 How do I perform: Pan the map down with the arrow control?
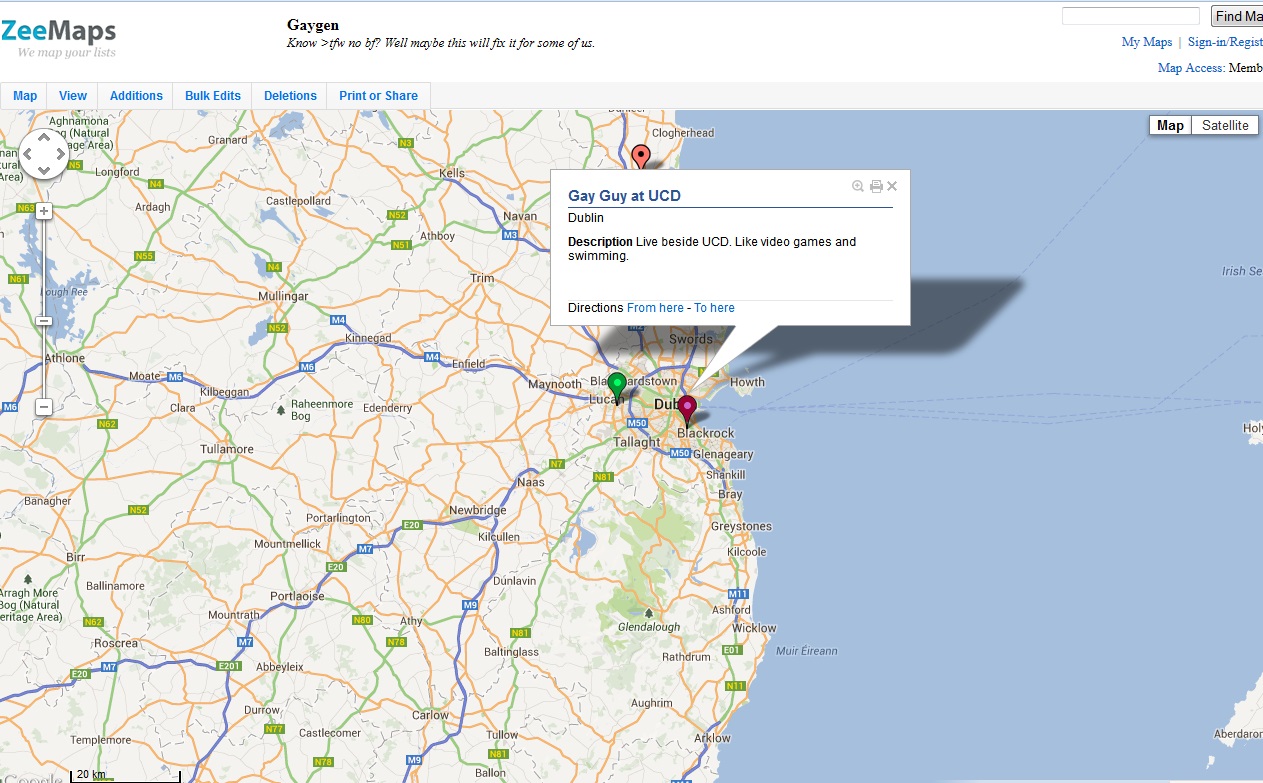(44, 171)
